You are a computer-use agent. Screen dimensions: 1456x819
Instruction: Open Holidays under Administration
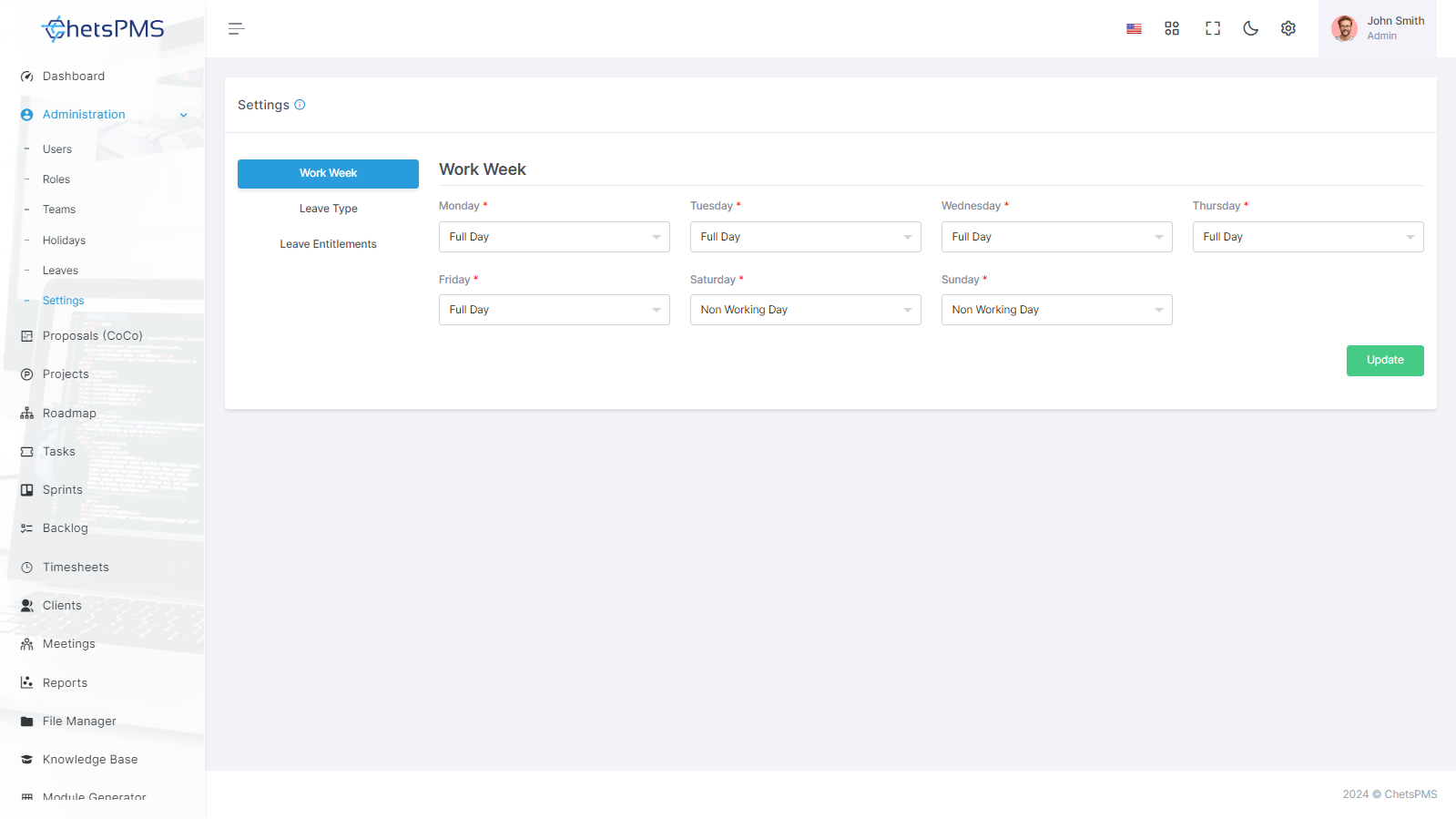click(x=64, y=241)
